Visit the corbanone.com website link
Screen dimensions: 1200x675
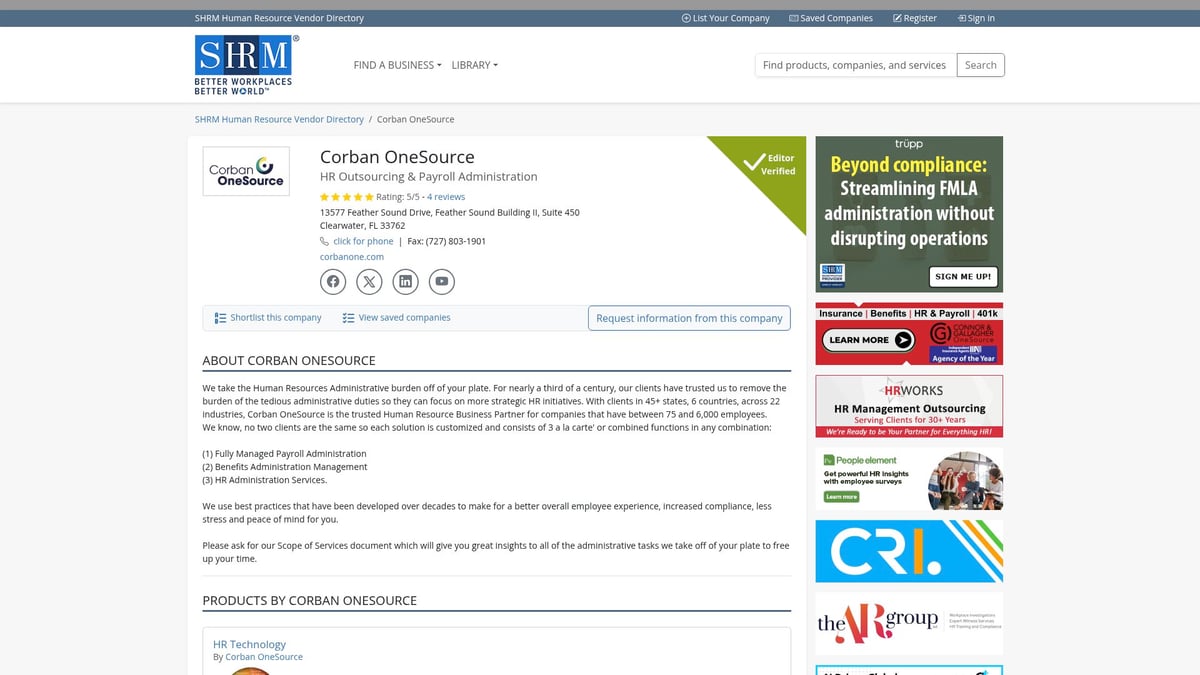pyautogui.click(x=351, y=256)
